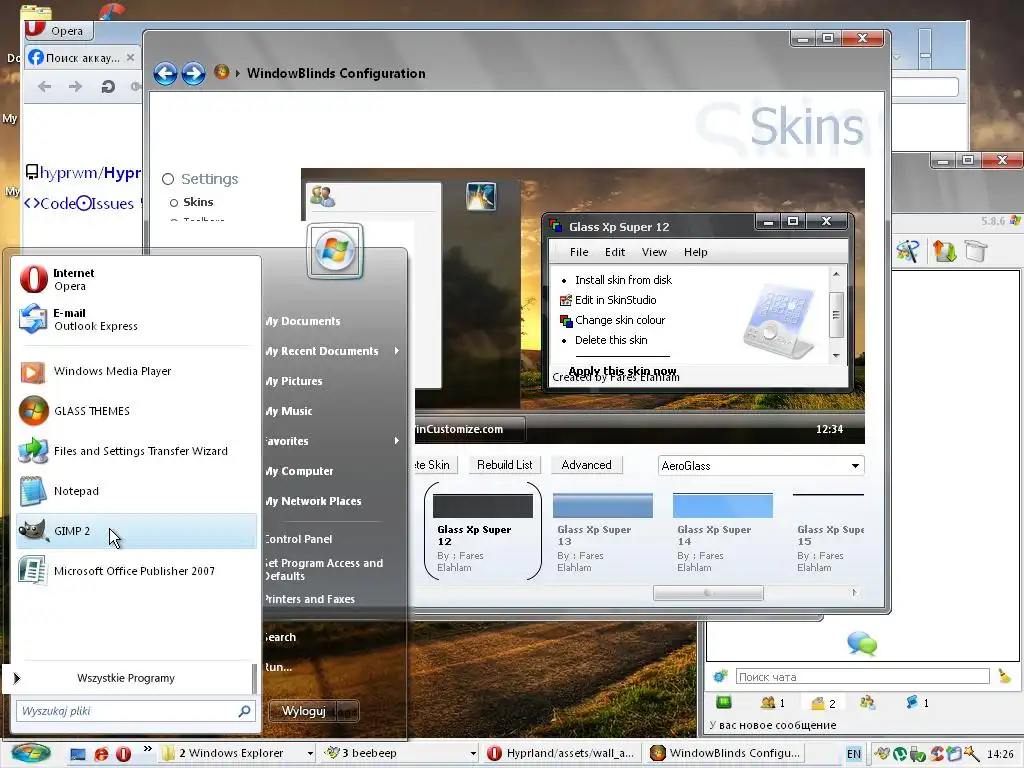Click Wyszukaj pliki search field
1024x768 pixels.
coord(135,711)
